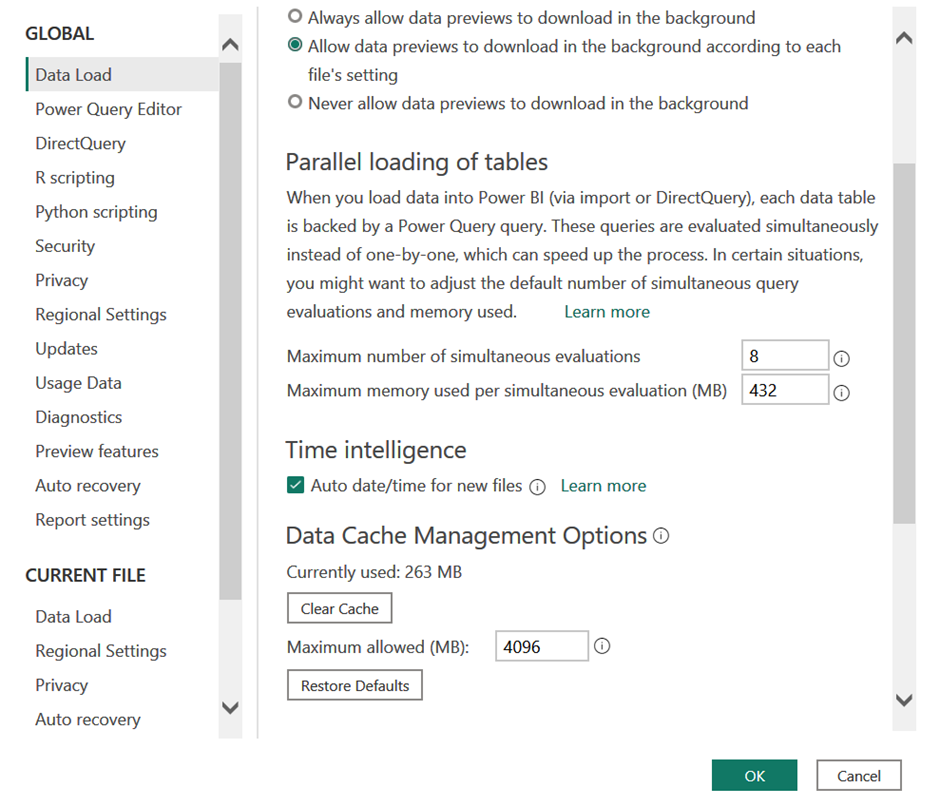Open Current File Auto recovery
The image size is (940, 807).
(x=88, y=719)
